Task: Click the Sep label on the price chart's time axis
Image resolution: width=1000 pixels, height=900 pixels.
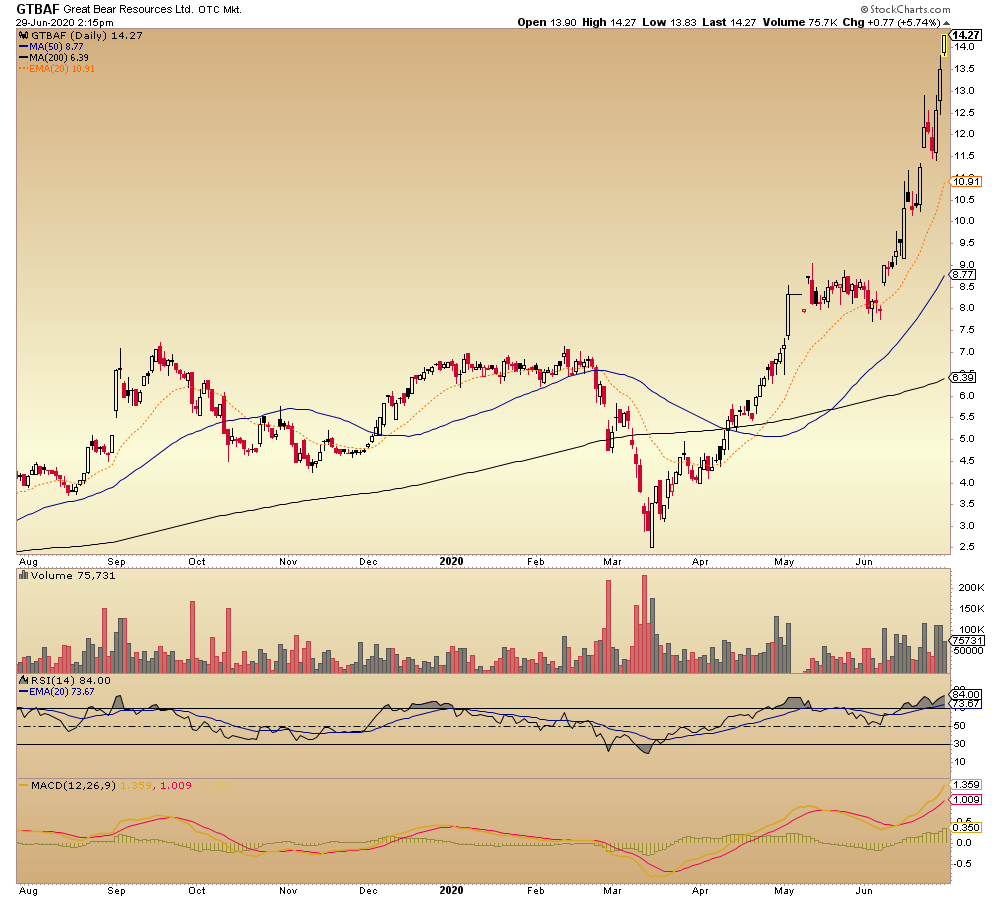Action: (116, 562)
